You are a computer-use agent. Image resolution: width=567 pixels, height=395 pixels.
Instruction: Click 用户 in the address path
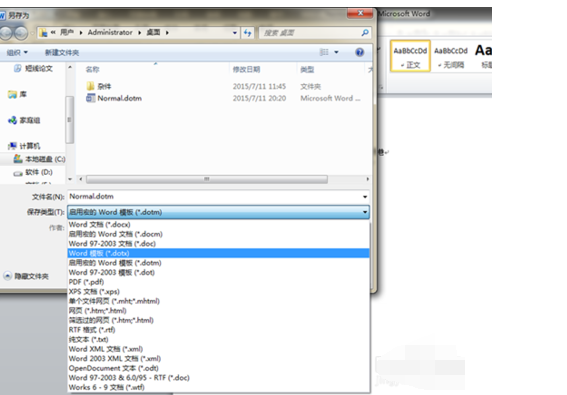click(x=67, y=33)
